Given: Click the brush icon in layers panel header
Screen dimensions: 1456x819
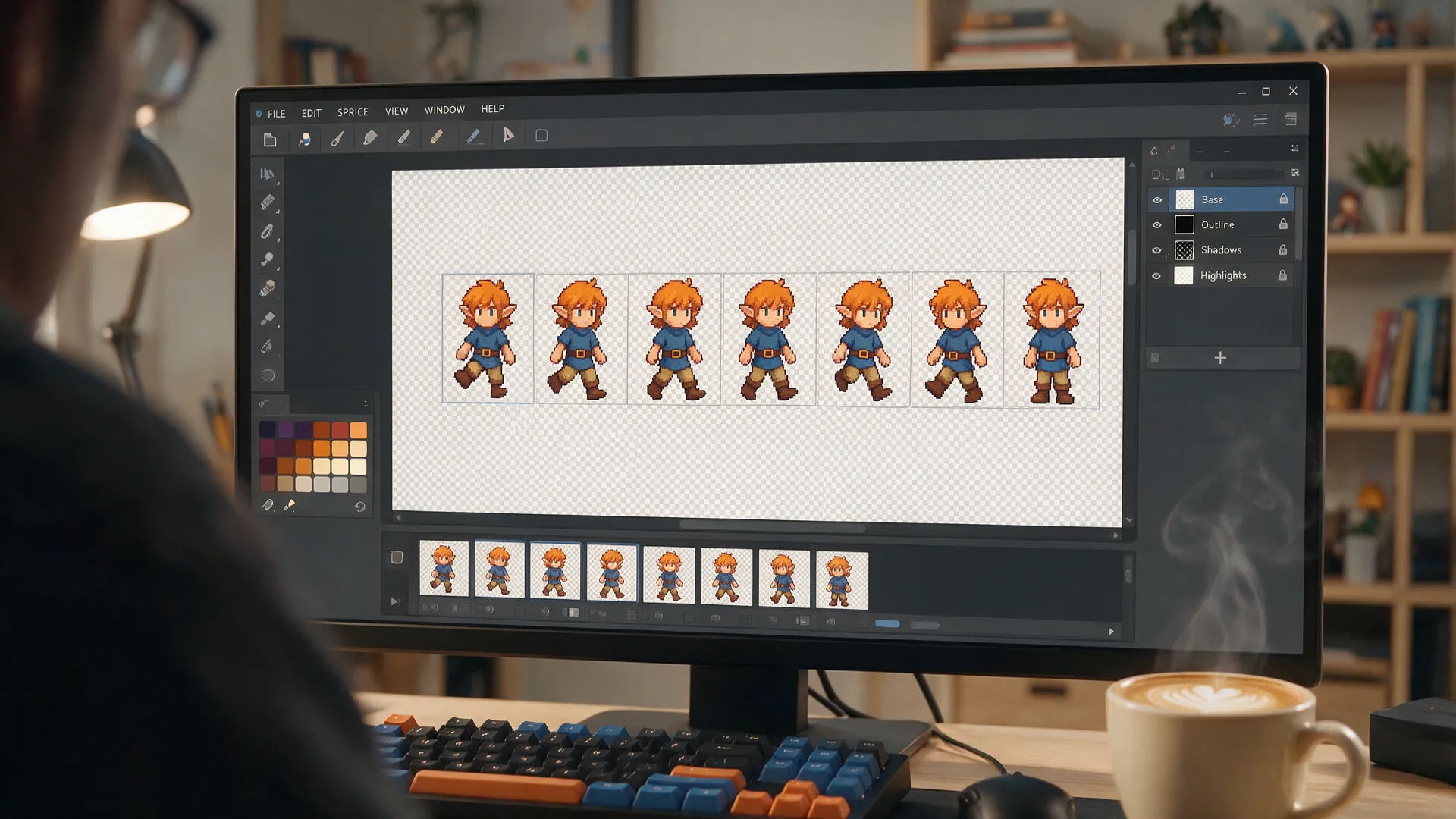Looking at the screenshot, I should pyautogui.click(x=1172, y=150).
